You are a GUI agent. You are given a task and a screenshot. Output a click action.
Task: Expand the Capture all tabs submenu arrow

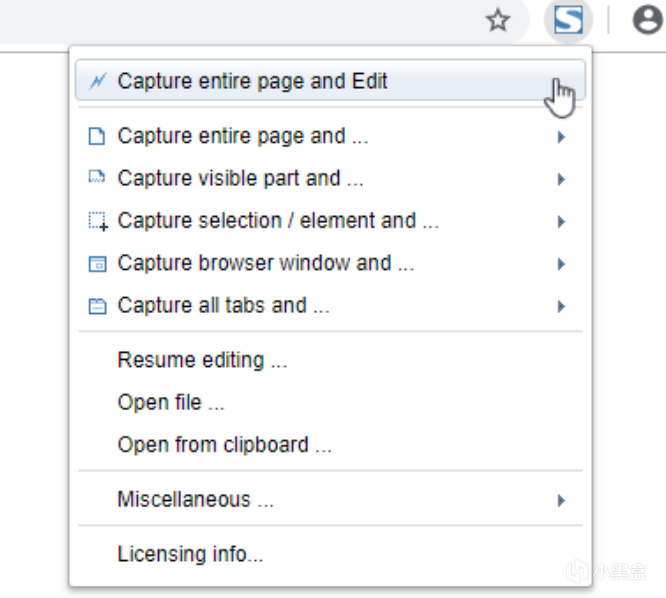562,306
